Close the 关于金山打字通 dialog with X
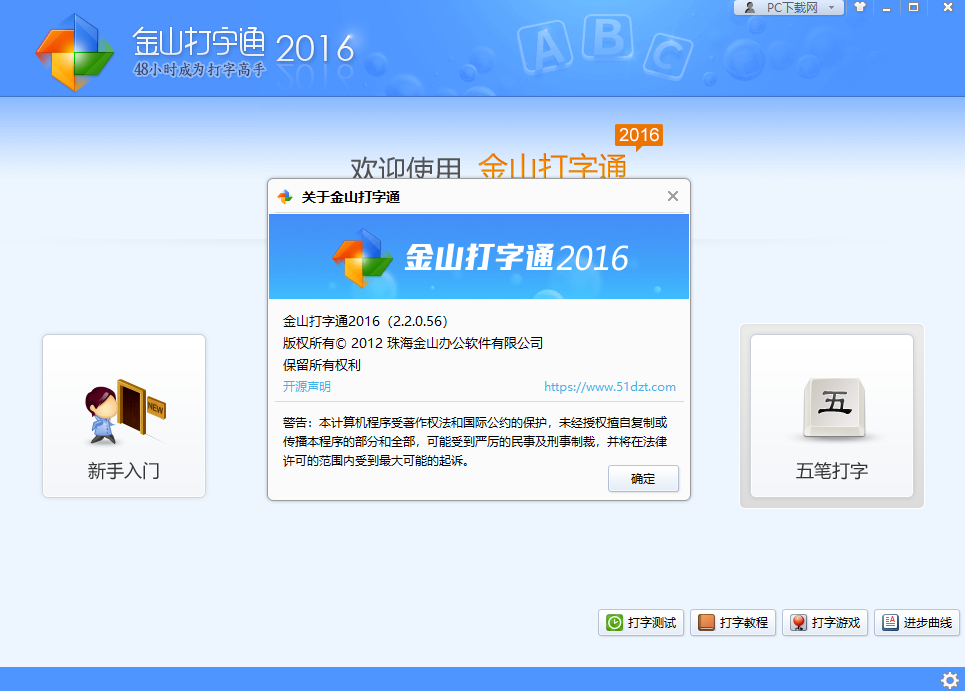Screen dimensions: 965x691 [x=673, y=197]
